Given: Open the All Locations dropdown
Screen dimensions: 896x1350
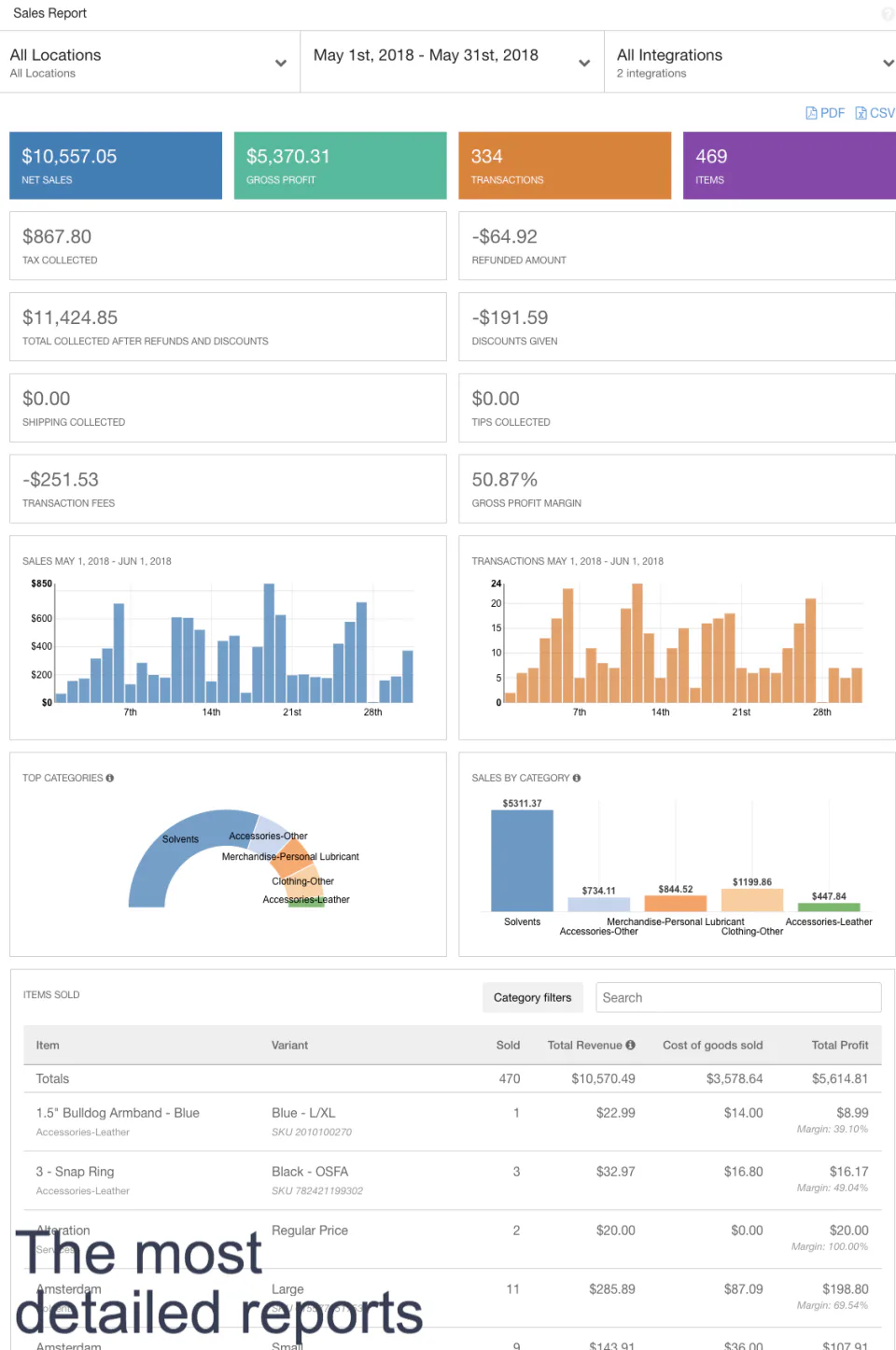Looking at the screenshot, I should [x=149, y=61].
